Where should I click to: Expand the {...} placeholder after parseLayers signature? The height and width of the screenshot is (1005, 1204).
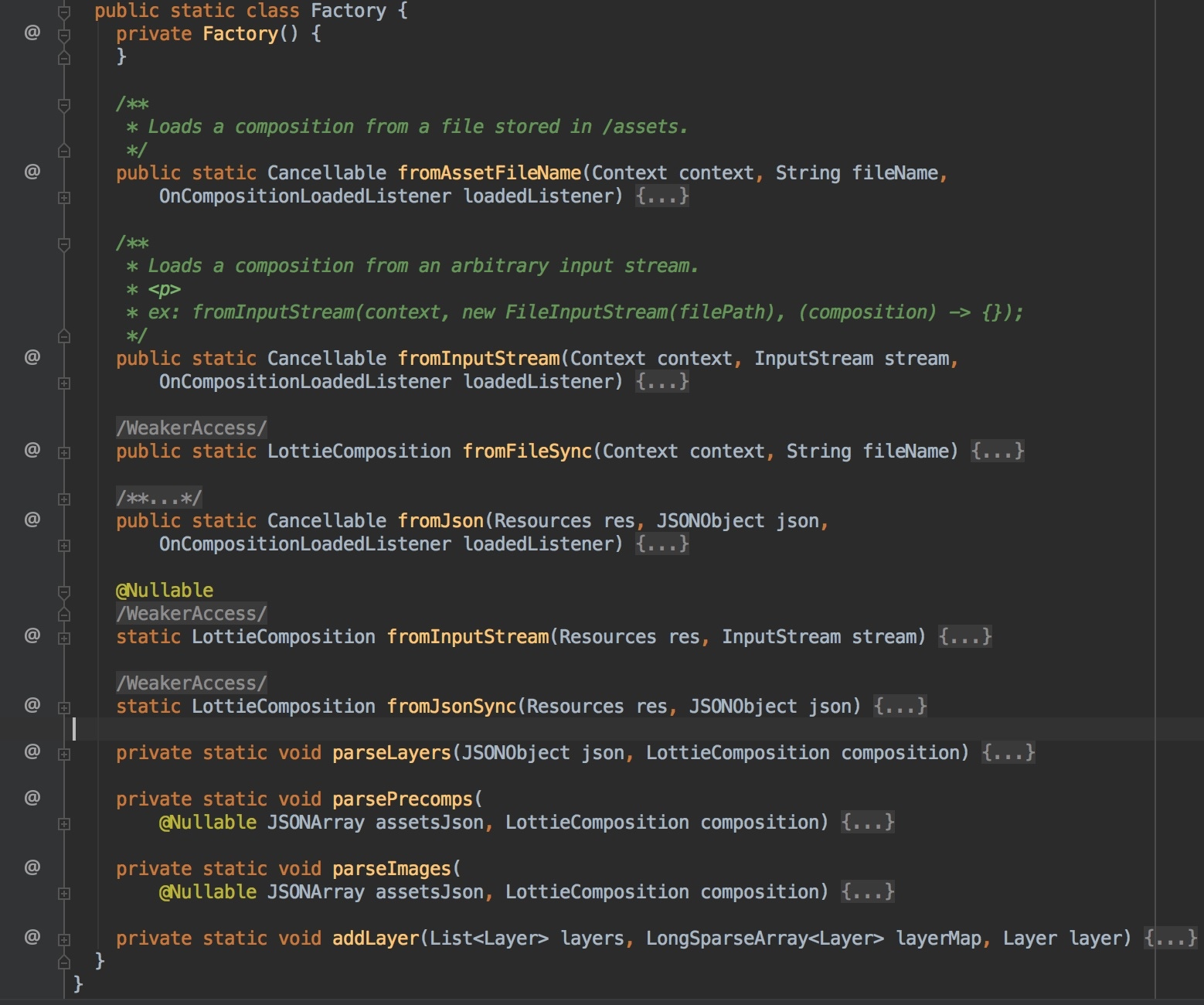tap(1008, 753)
